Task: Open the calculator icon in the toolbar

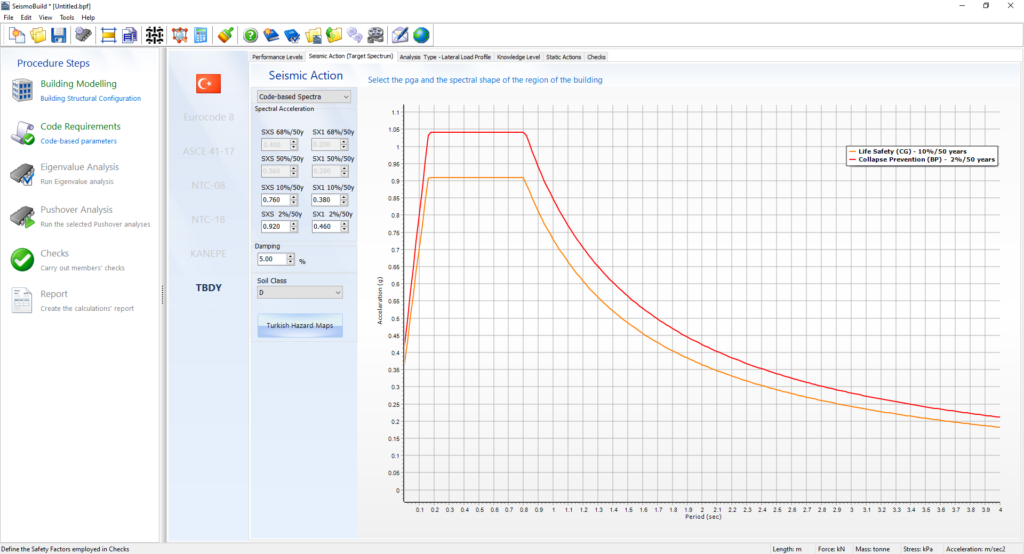Action: [202, 35]
